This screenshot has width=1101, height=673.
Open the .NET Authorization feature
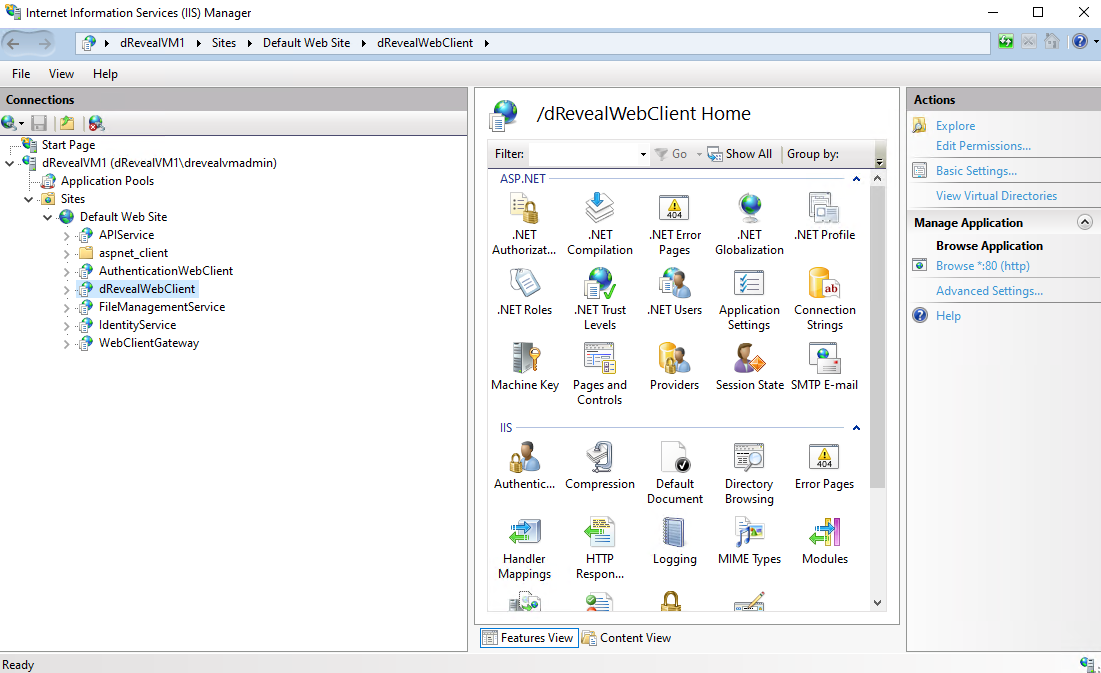(525, 224)
